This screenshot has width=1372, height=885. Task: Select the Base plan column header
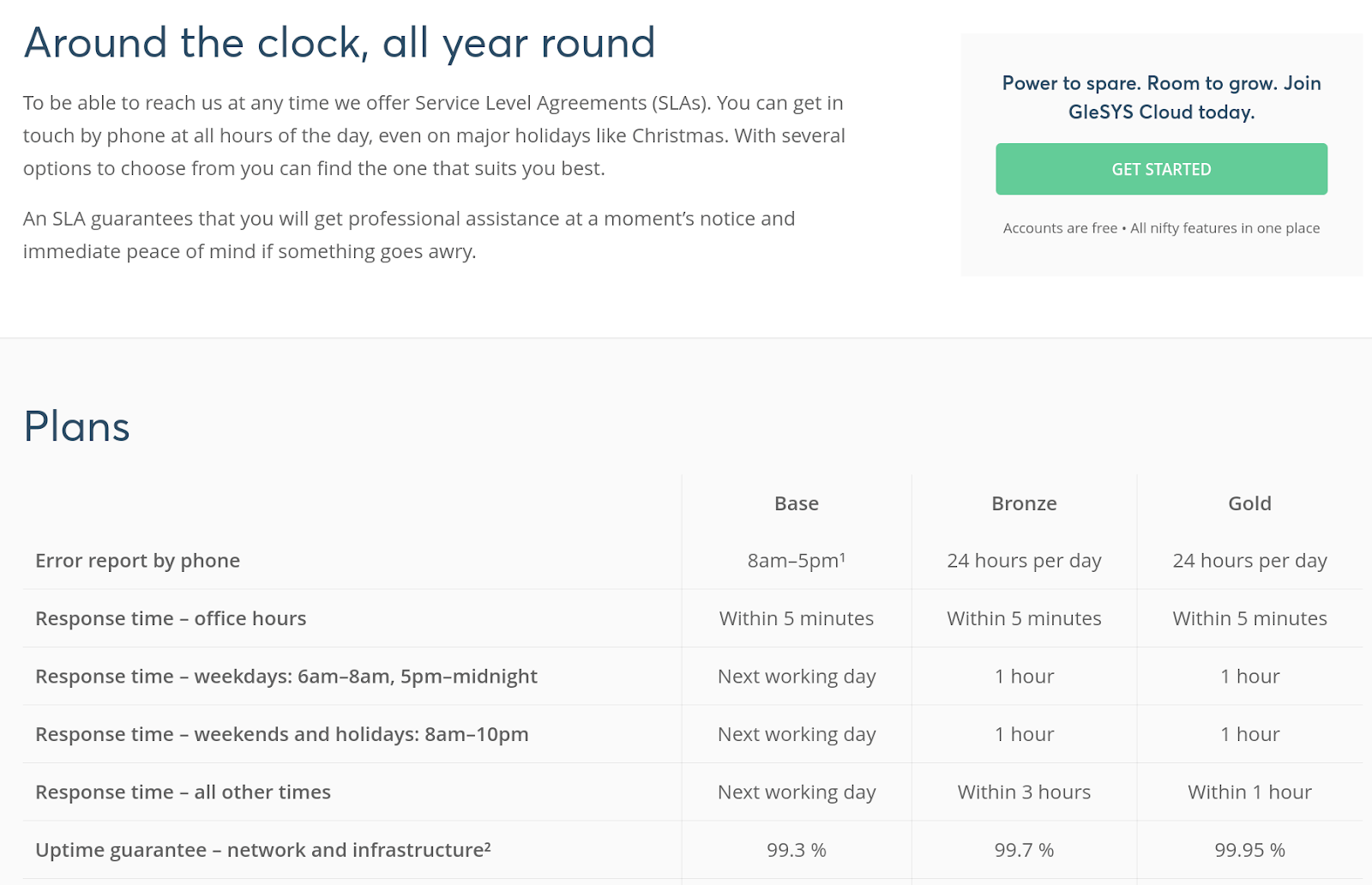coord(797,503)
